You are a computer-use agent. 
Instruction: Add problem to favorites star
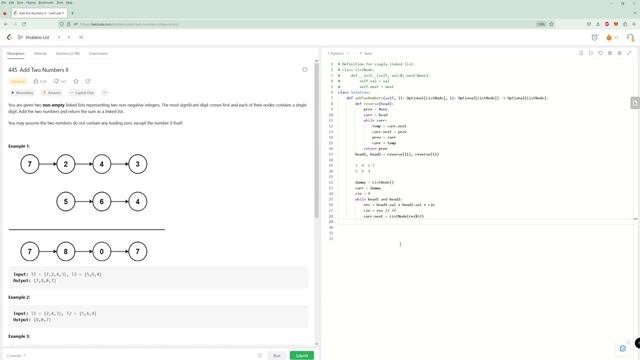pyautogui.click(x=76, y=81)
